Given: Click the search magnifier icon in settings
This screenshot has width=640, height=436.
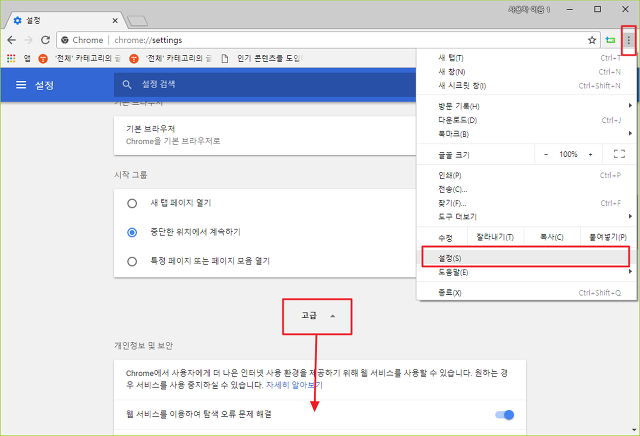Looking at the screenshot, I should [x=127, y=85].
